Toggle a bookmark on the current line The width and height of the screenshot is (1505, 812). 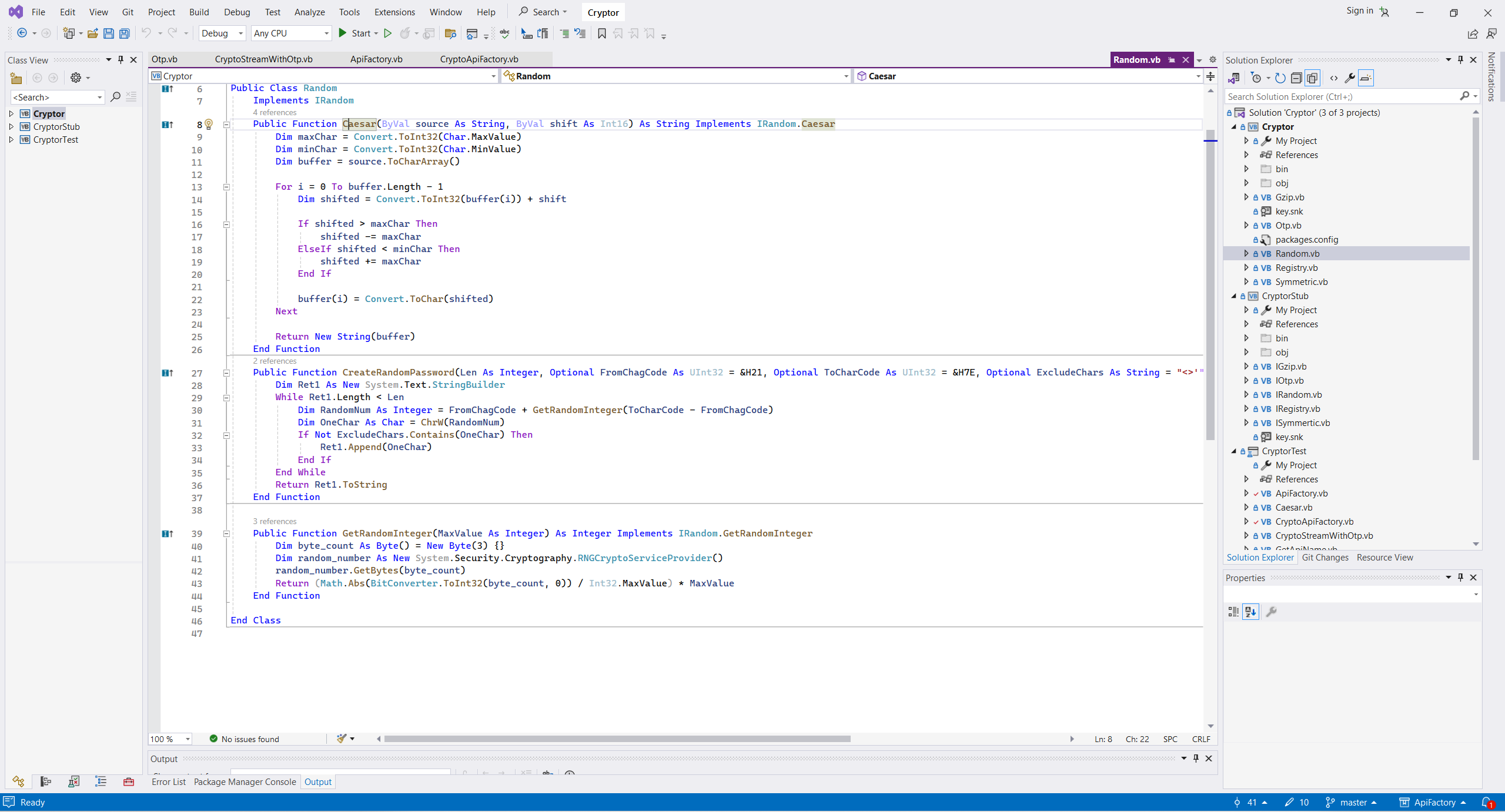(x=601, y=33)
